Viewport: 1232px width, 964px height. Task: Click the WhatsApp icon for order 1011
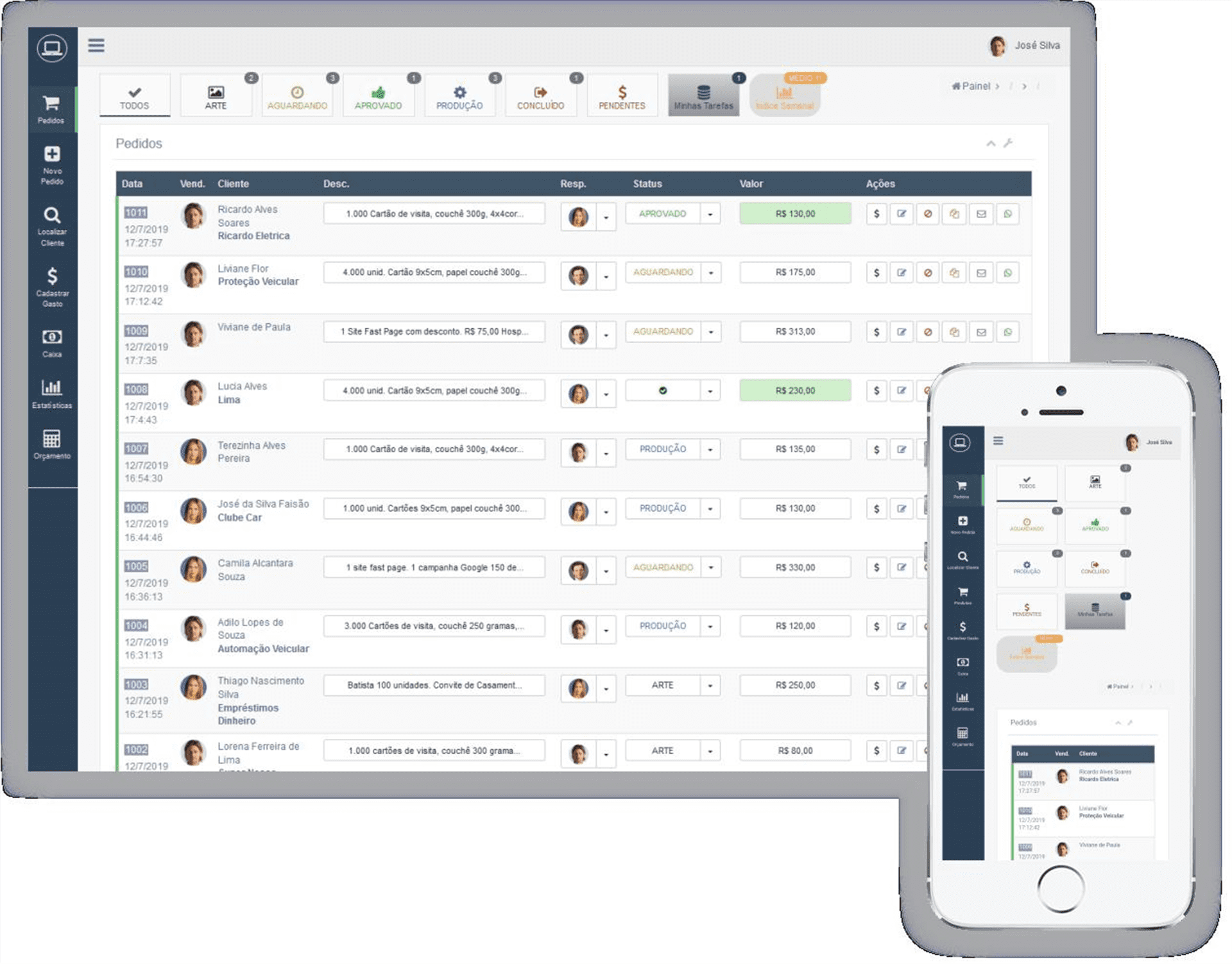coord(1008,214)
